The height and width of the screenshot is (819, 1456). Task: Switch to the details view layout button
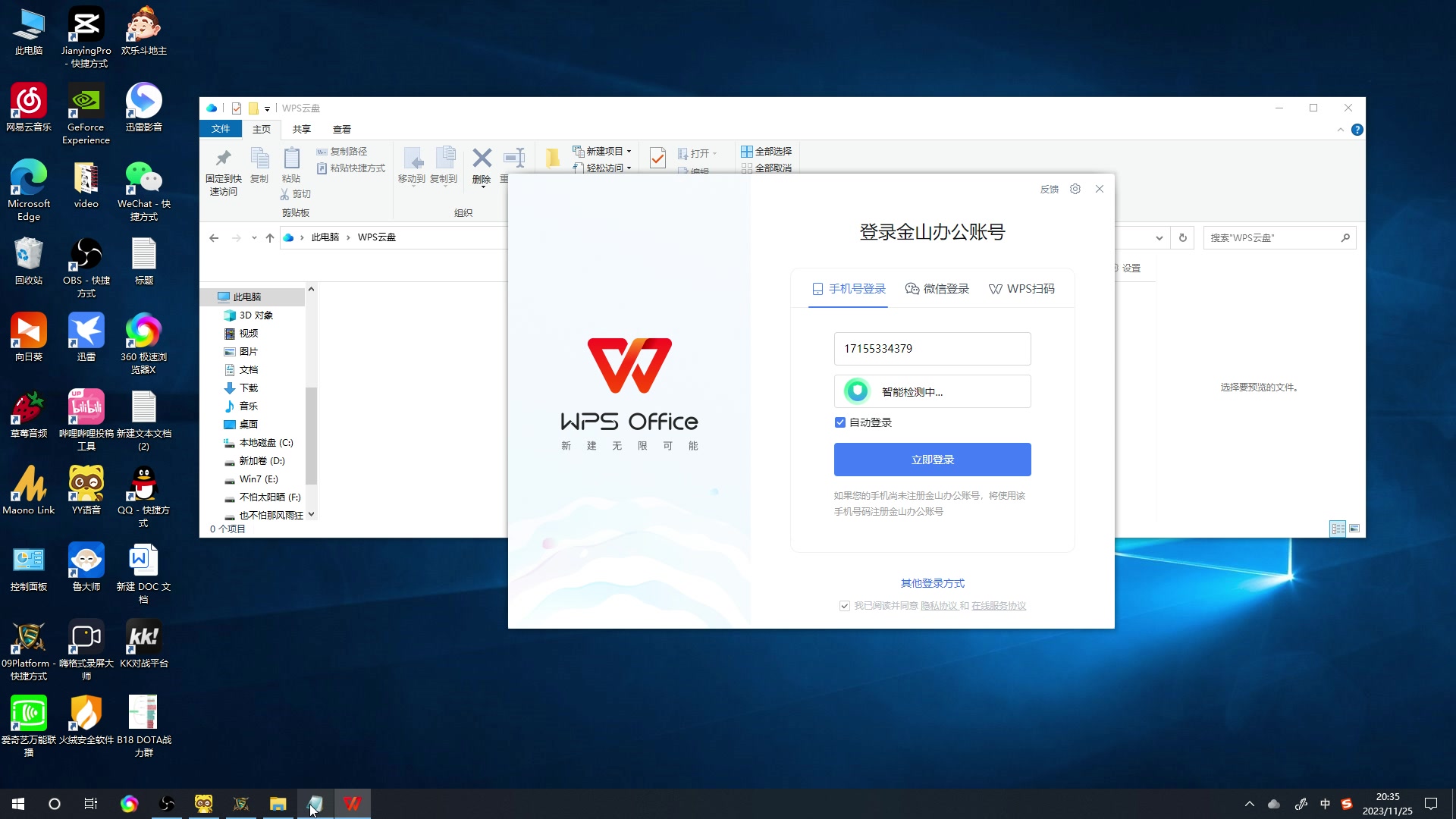[x=1338, y=529]
